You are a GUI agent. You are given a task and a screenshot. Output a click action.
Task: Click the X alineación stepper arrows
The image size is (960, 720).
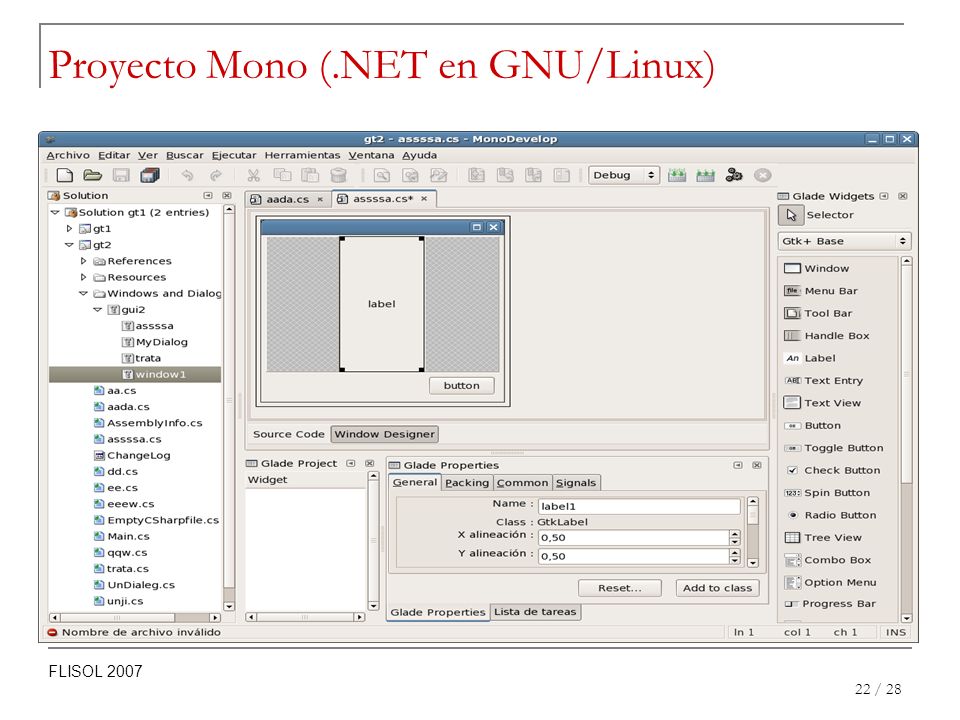click(735, 538)
